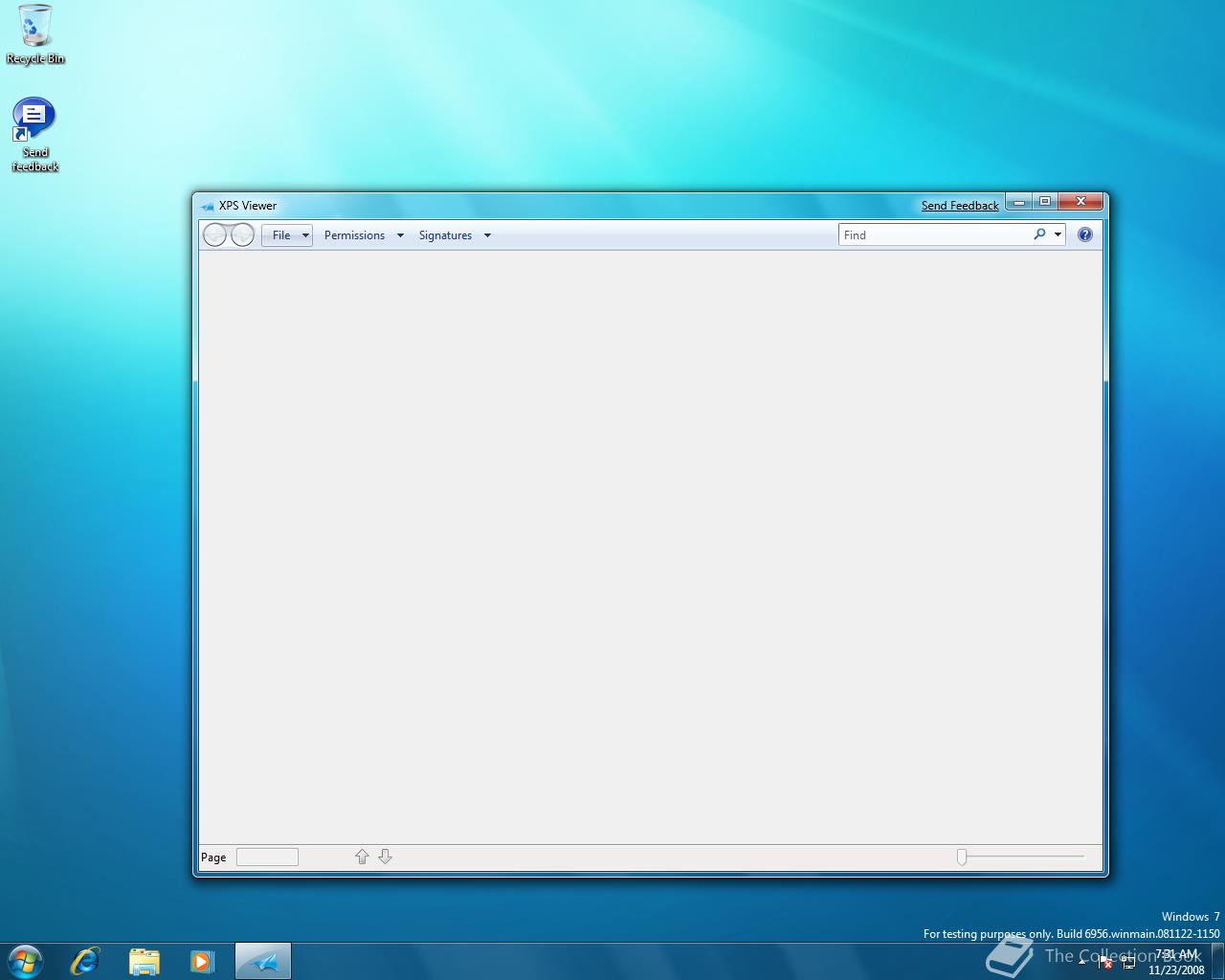Click the Show desktop button

point(1218,961)
